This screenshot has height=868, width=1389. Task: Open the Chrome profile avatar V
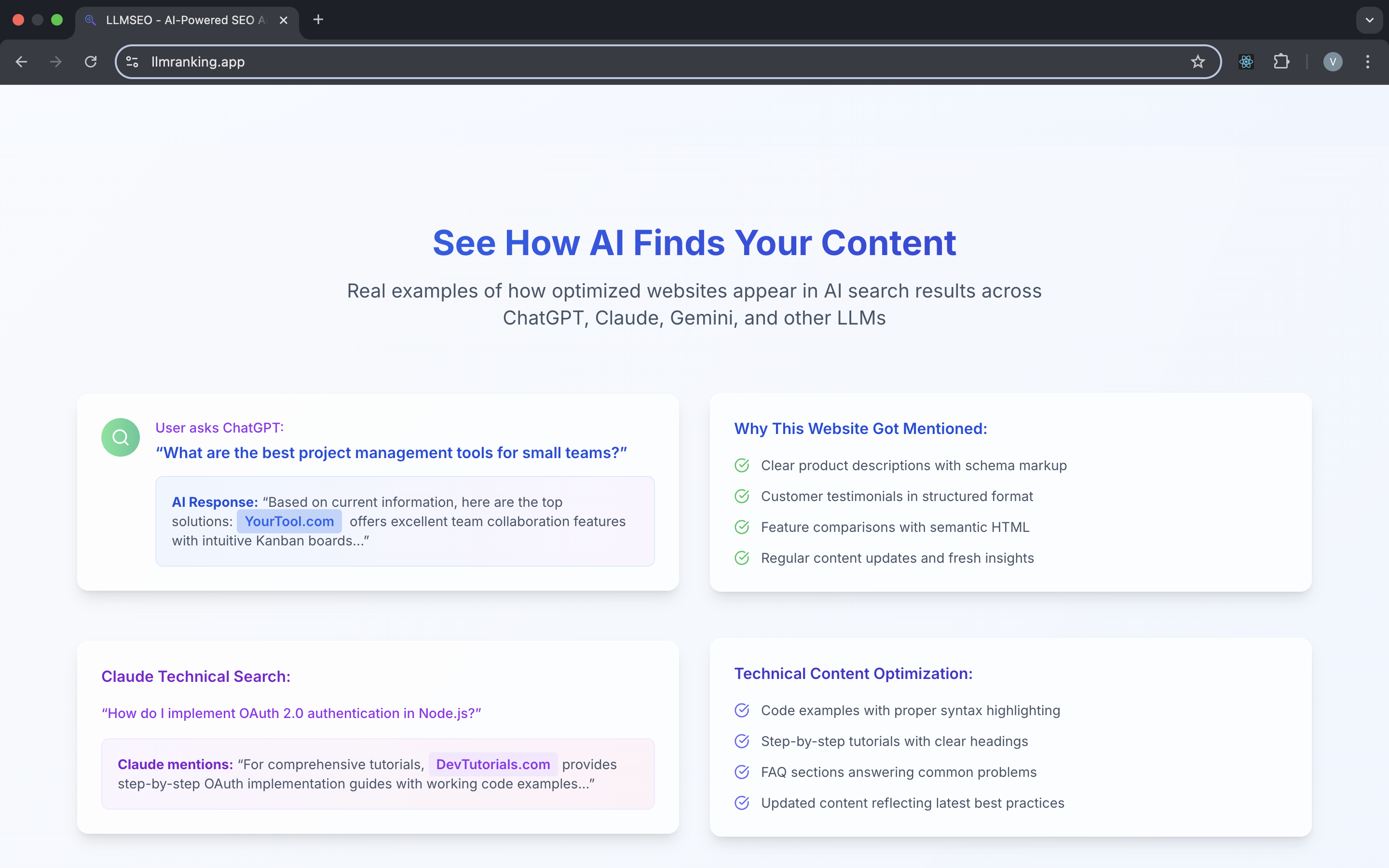point(1333,61)
